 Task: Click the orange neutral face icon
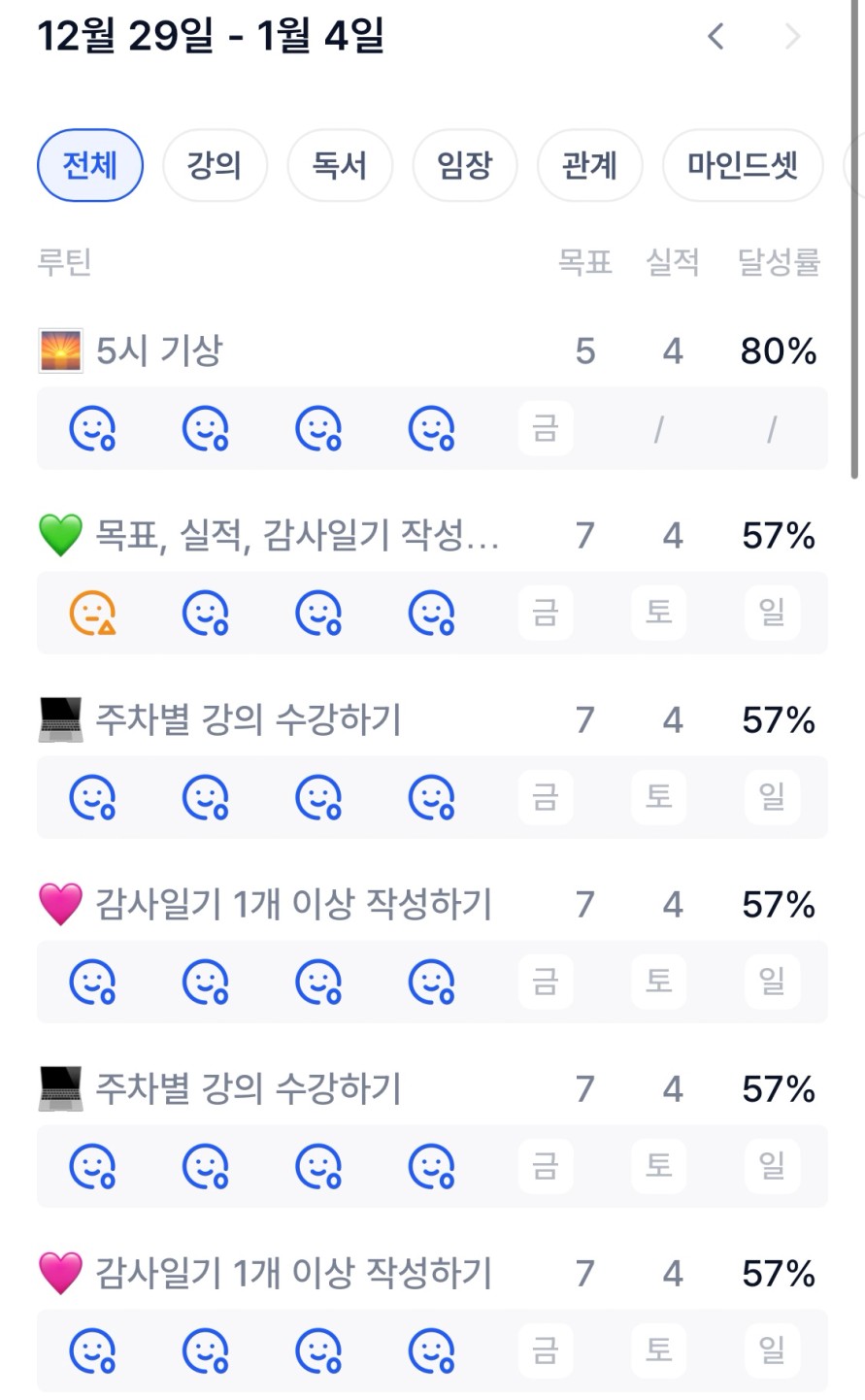[93, 613]
